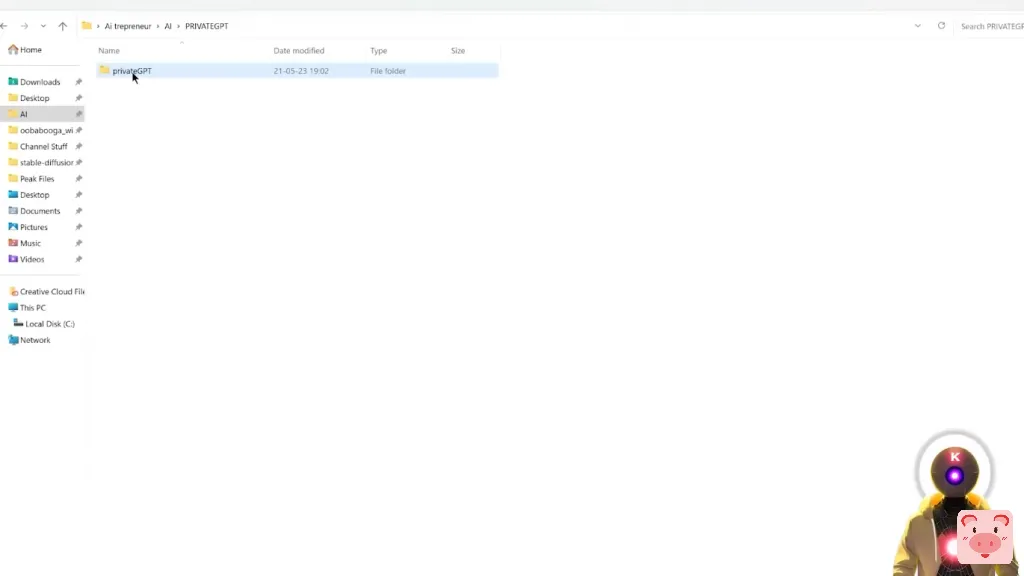Open the oobabooga_wi folder shortcut

(x=46, y=130)
